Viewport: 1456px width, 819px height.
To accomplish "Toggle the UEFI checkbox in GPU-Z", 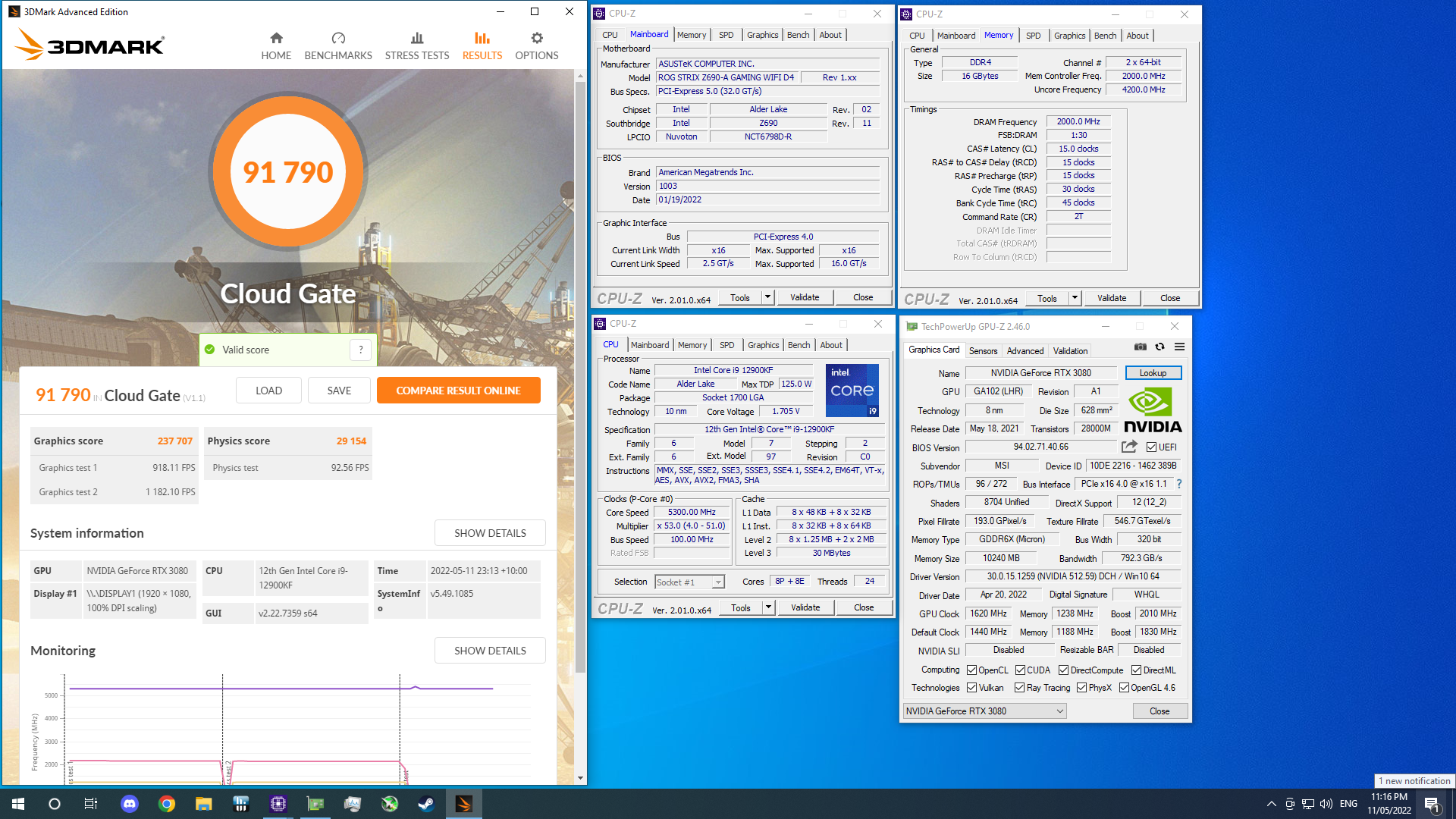I will (1151, 447).
